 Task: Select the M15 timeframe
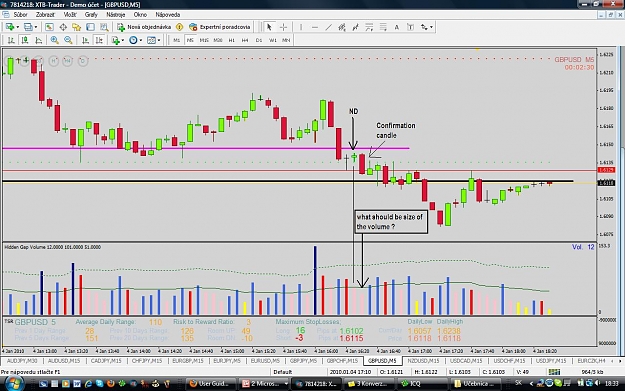[x=204, y=40]
